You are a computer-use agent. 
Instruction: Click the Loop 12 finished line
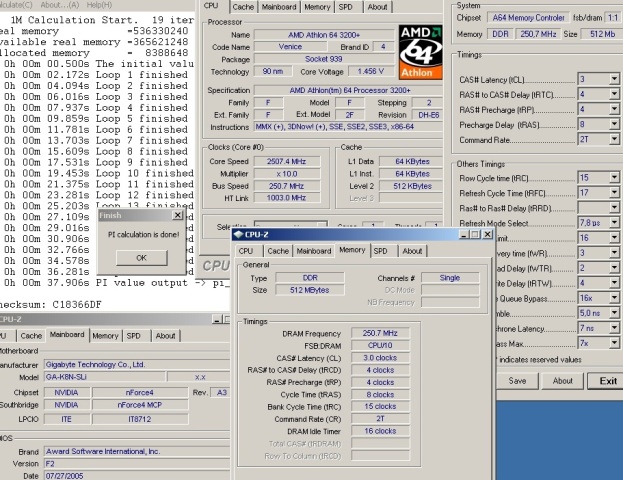coord(98,195)
